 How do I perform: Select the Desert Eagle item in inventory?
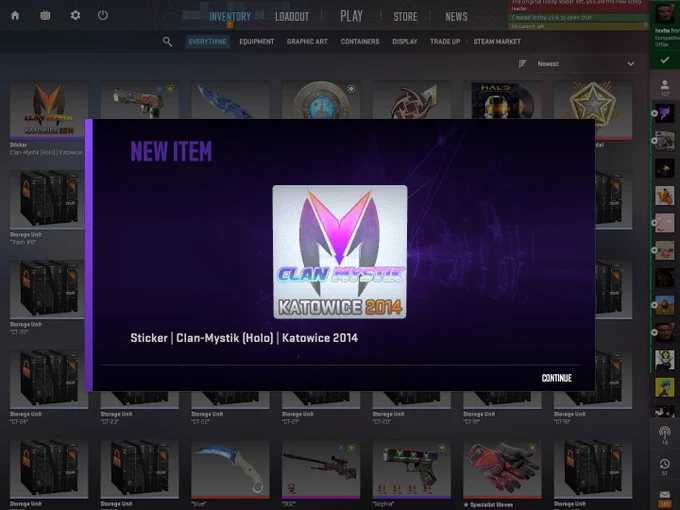[140, 100]
